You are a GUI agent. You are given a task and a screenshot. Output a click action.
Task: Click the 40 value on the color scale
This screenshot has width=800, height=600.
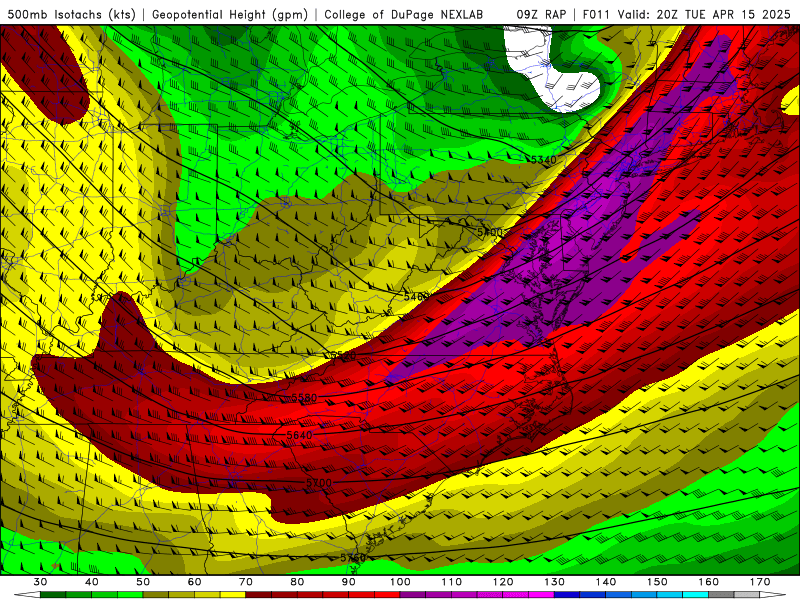click(x=91, y=582)
